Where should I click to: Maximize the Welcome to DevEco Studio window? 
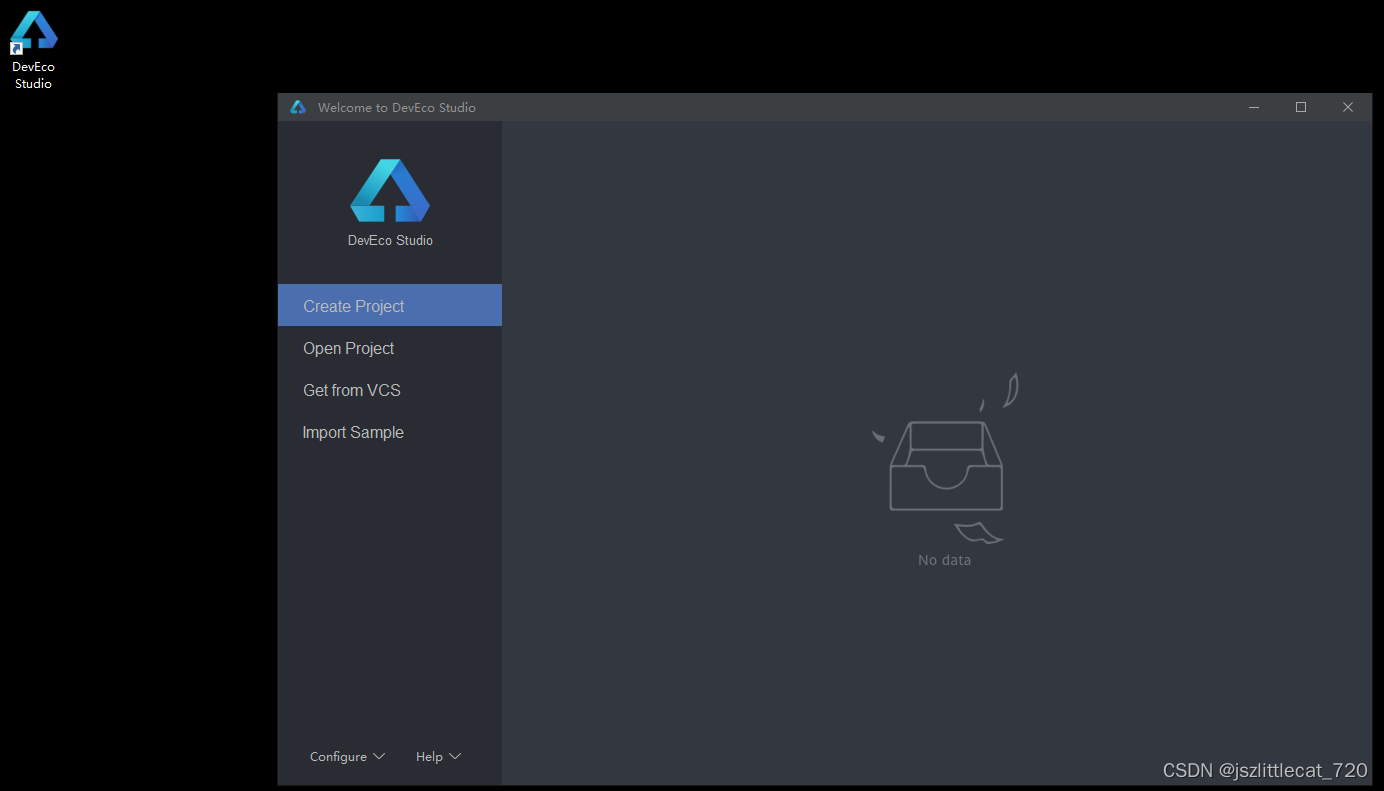1301,107
